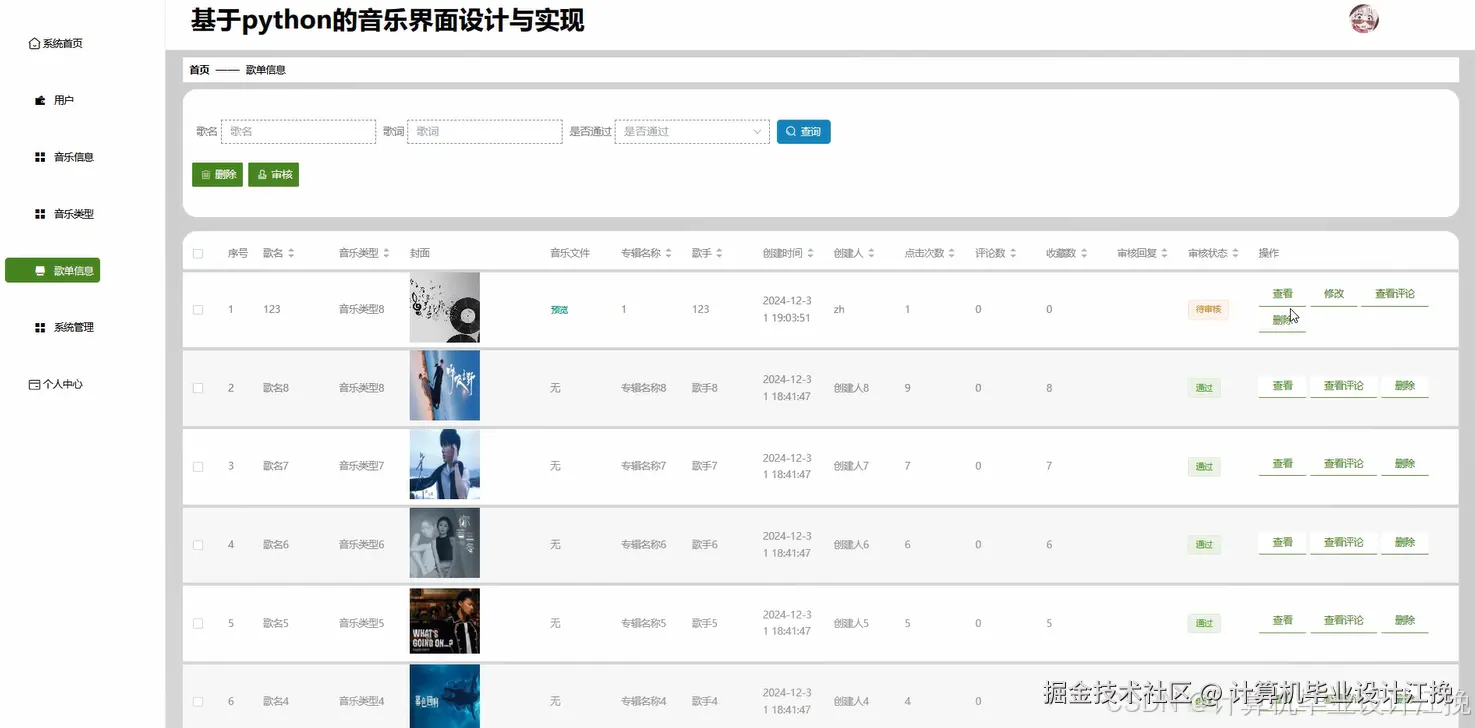This screenshot has width=1475, height=728.
Task: Click the 创建人6 cell
Action: tap(851, 545)
